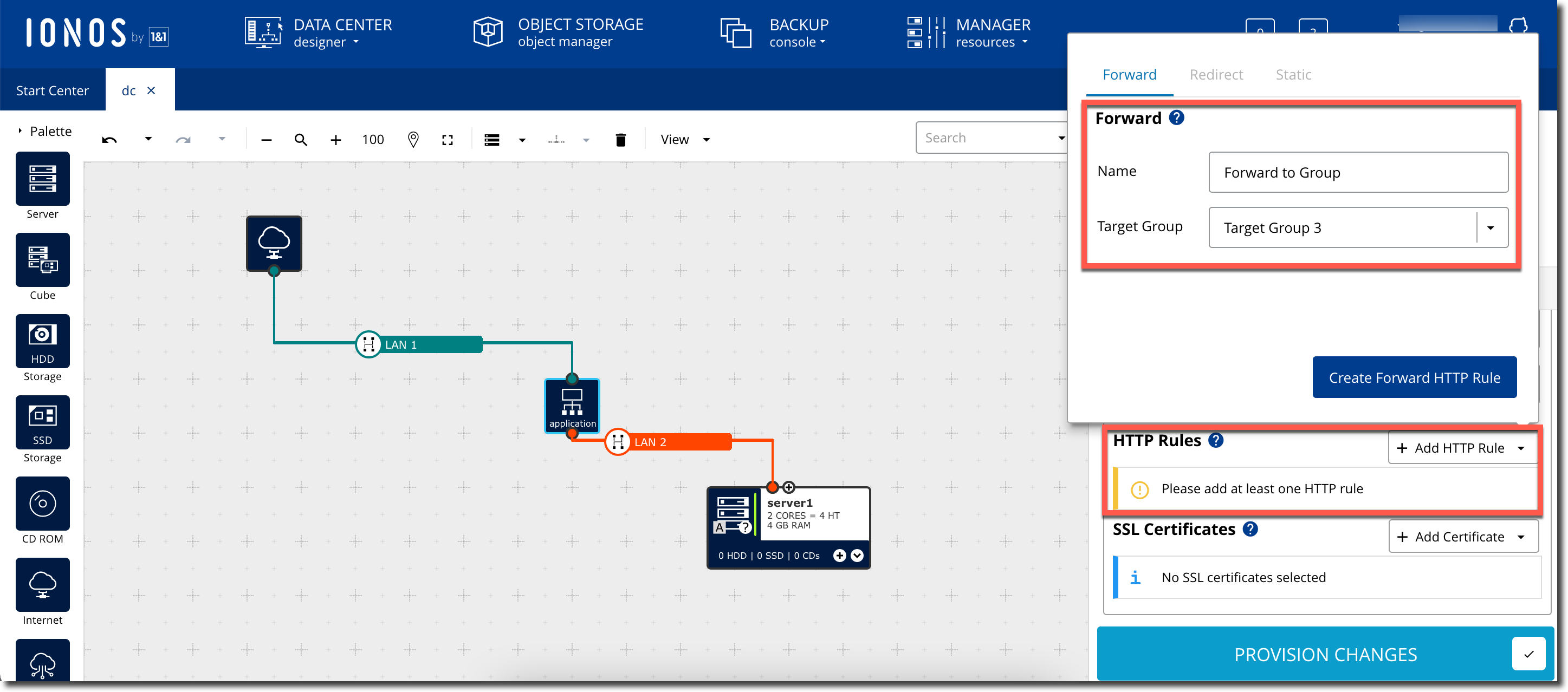Zoom out with the minus icon

click(266, 140)
